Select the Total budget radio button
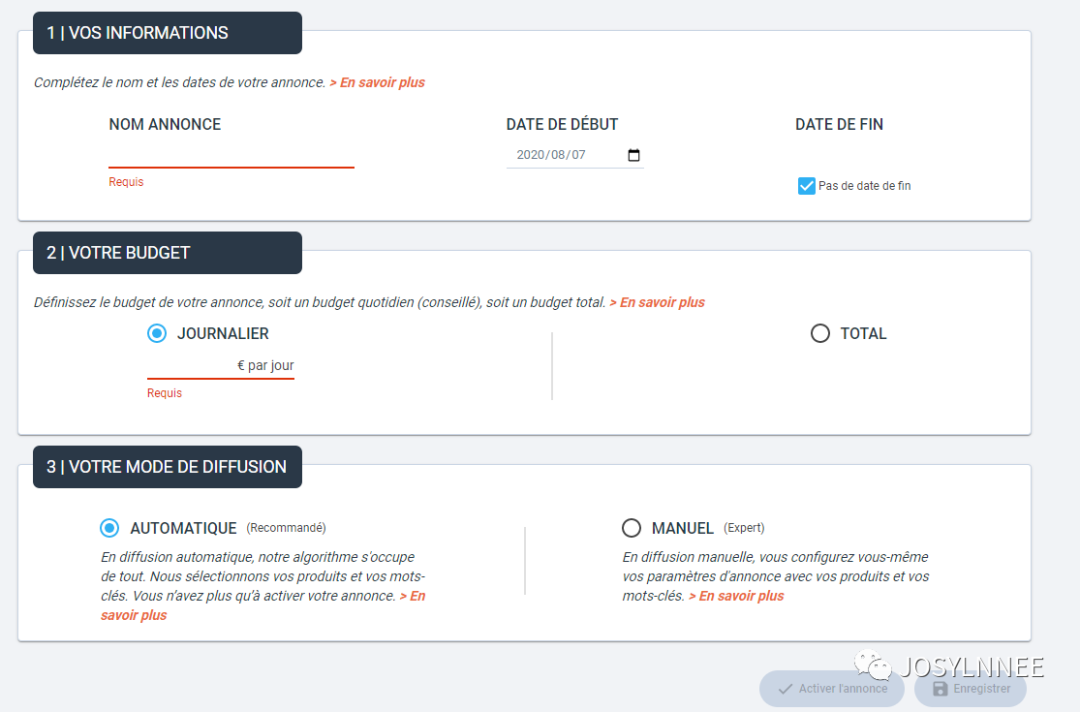Screen dimensions: 1080x712 [x=820, y=334]
